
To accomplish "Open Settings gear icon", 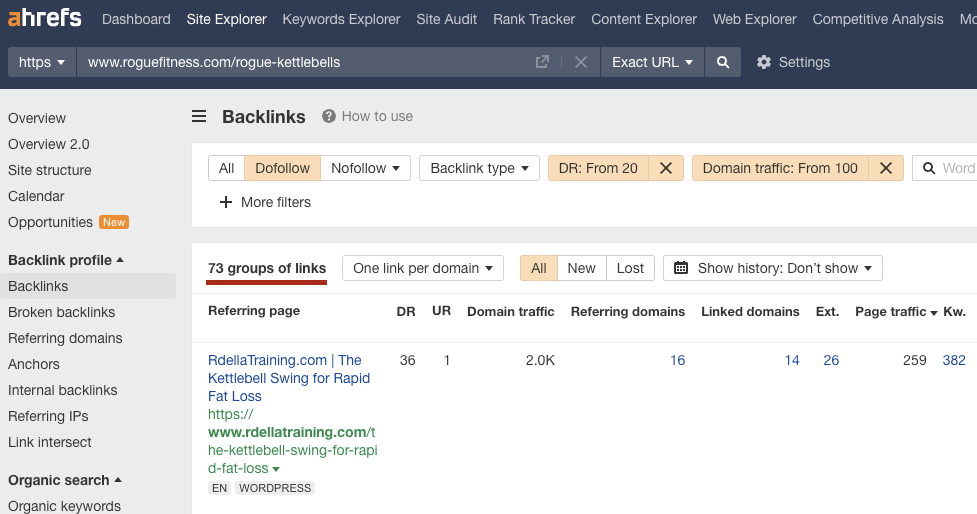I will pos(764,62).
